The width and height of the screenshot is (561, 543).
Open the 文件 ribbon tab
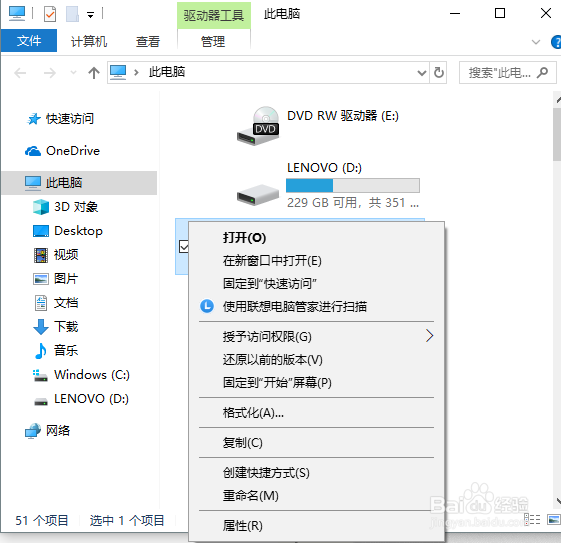coord(29,41)
